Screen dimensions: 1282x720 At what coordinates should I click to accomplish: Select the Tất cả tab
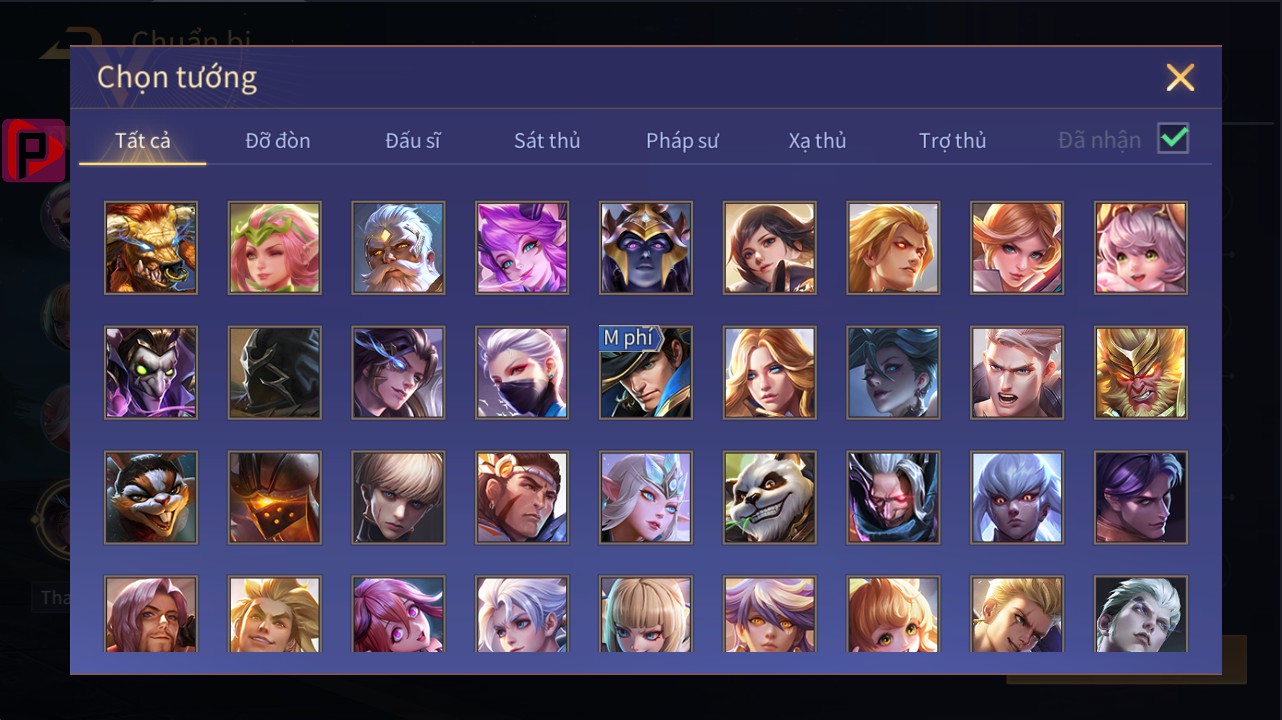[x=143, y=141]
